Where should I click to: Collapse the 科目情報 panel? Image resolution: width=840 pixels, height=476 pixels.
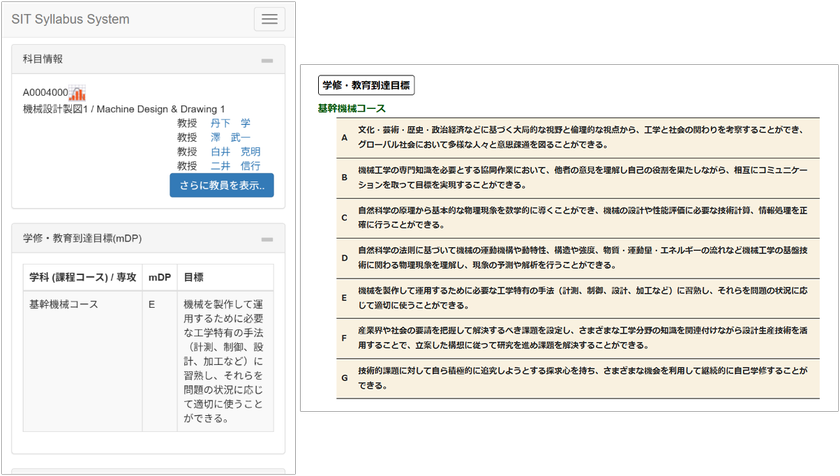pos(267,61)
